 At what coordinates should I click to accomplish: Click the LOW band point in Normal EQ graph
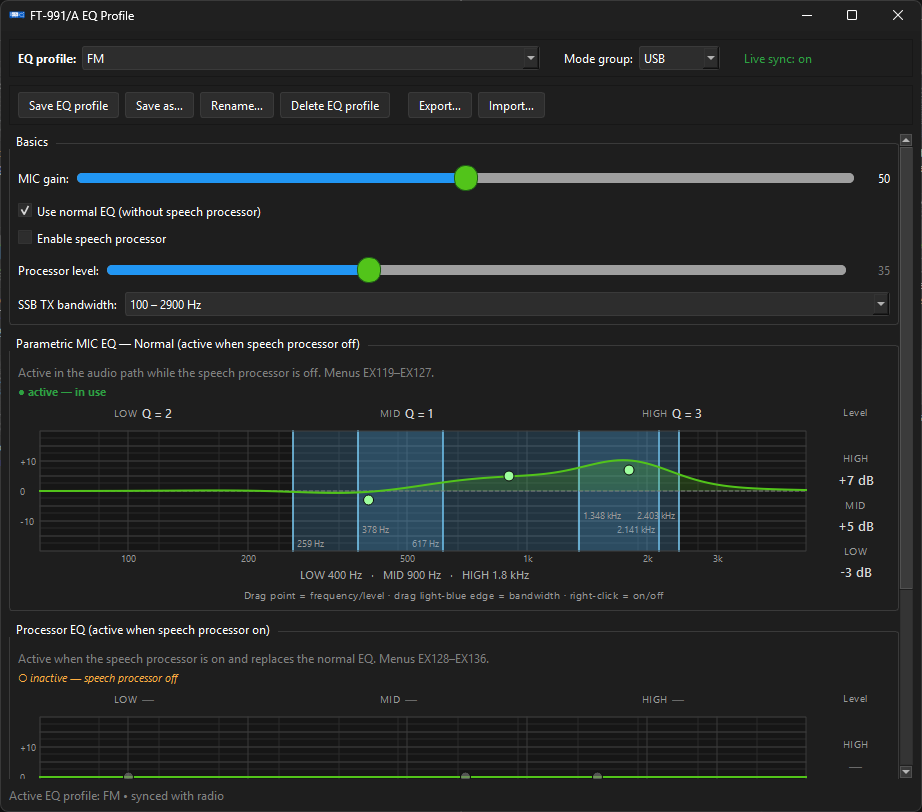369,500
